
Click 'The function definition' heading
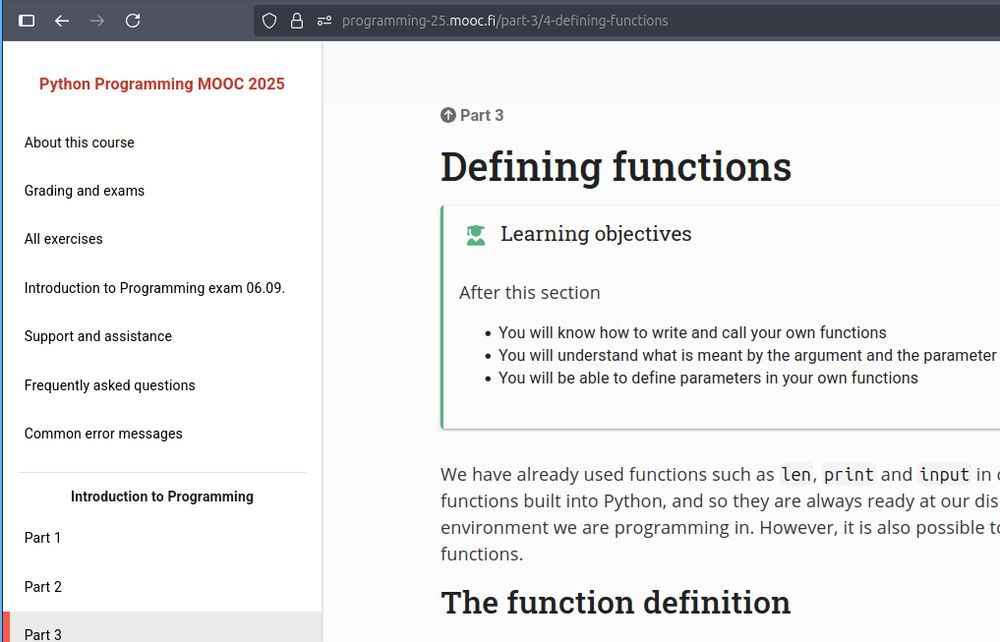pyautogui.click(x=615, y=603)
